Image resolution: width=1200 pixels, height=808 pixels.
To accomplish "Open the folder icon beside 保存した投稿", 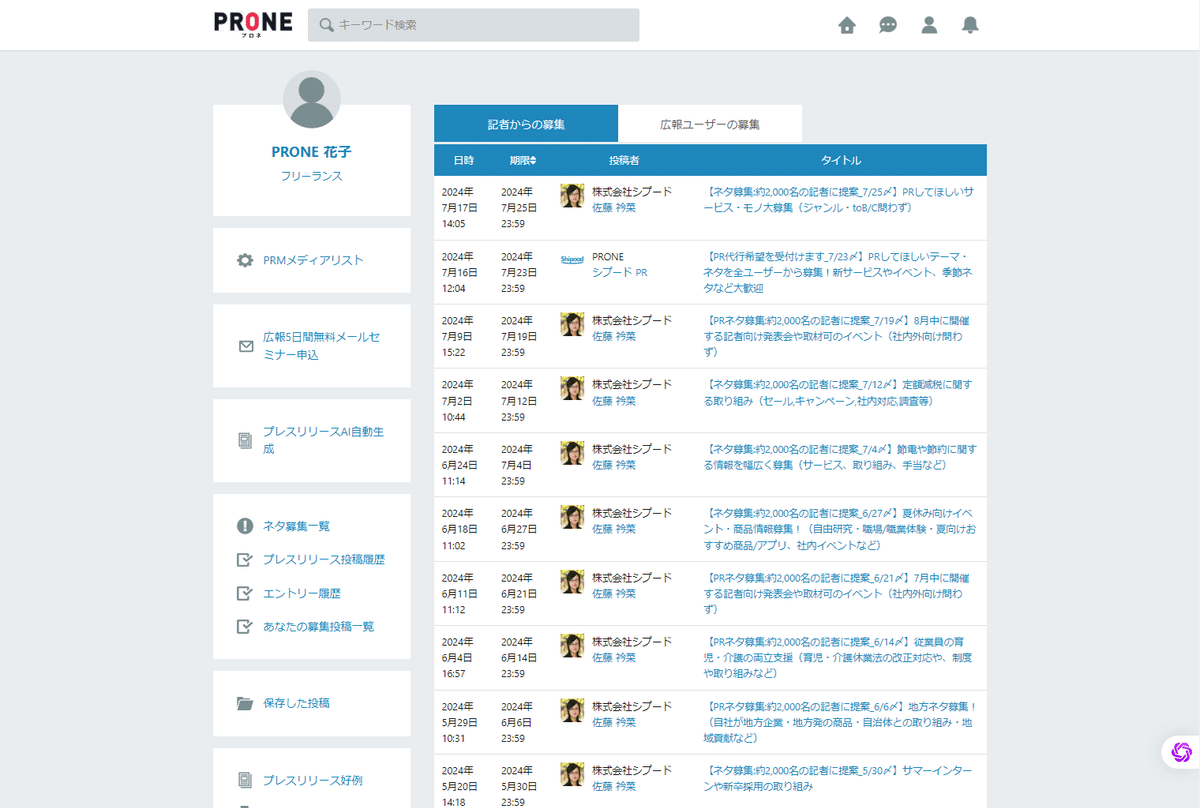I will click(x=243, y=702).
